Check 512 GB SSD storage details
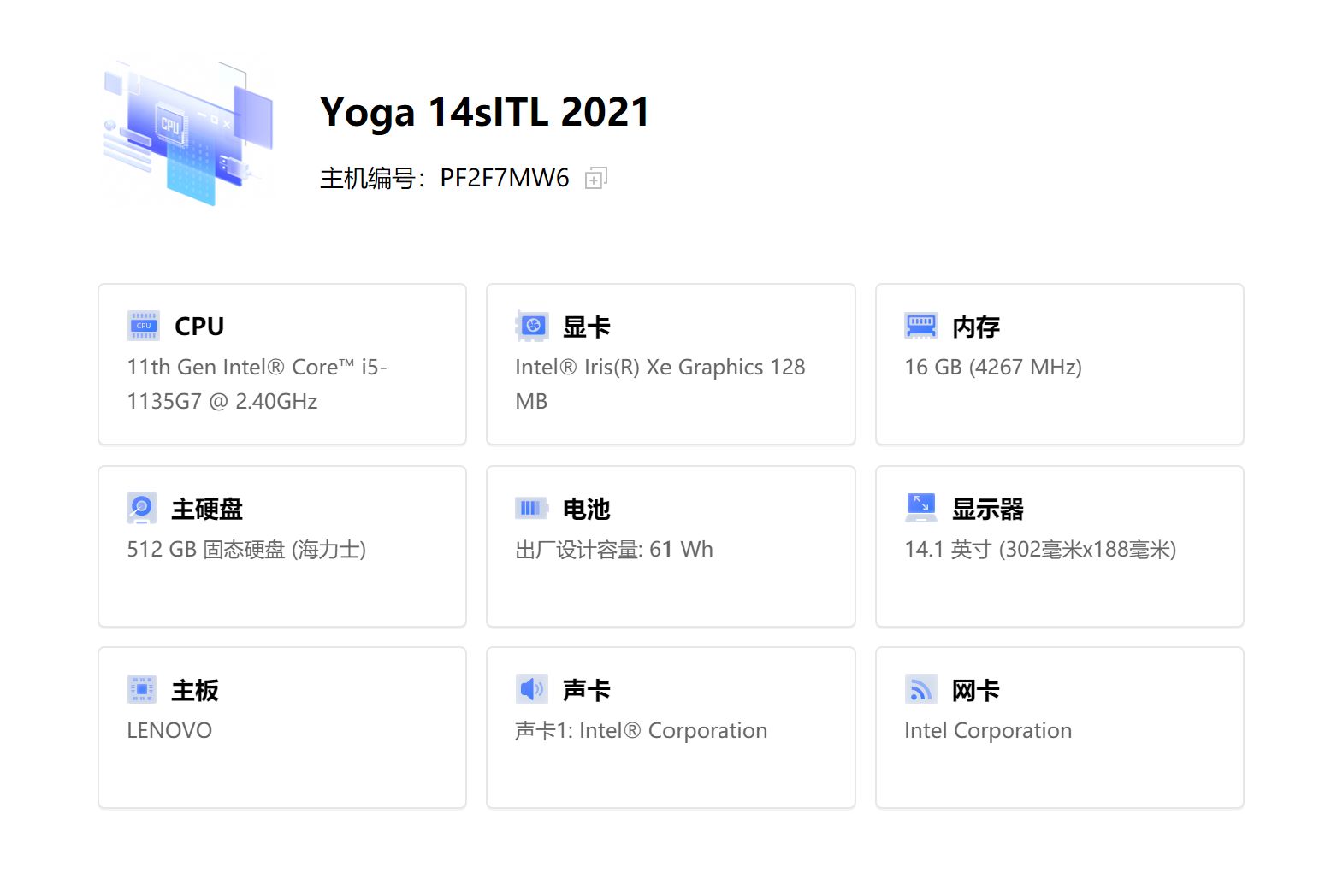 pos(246,549)
